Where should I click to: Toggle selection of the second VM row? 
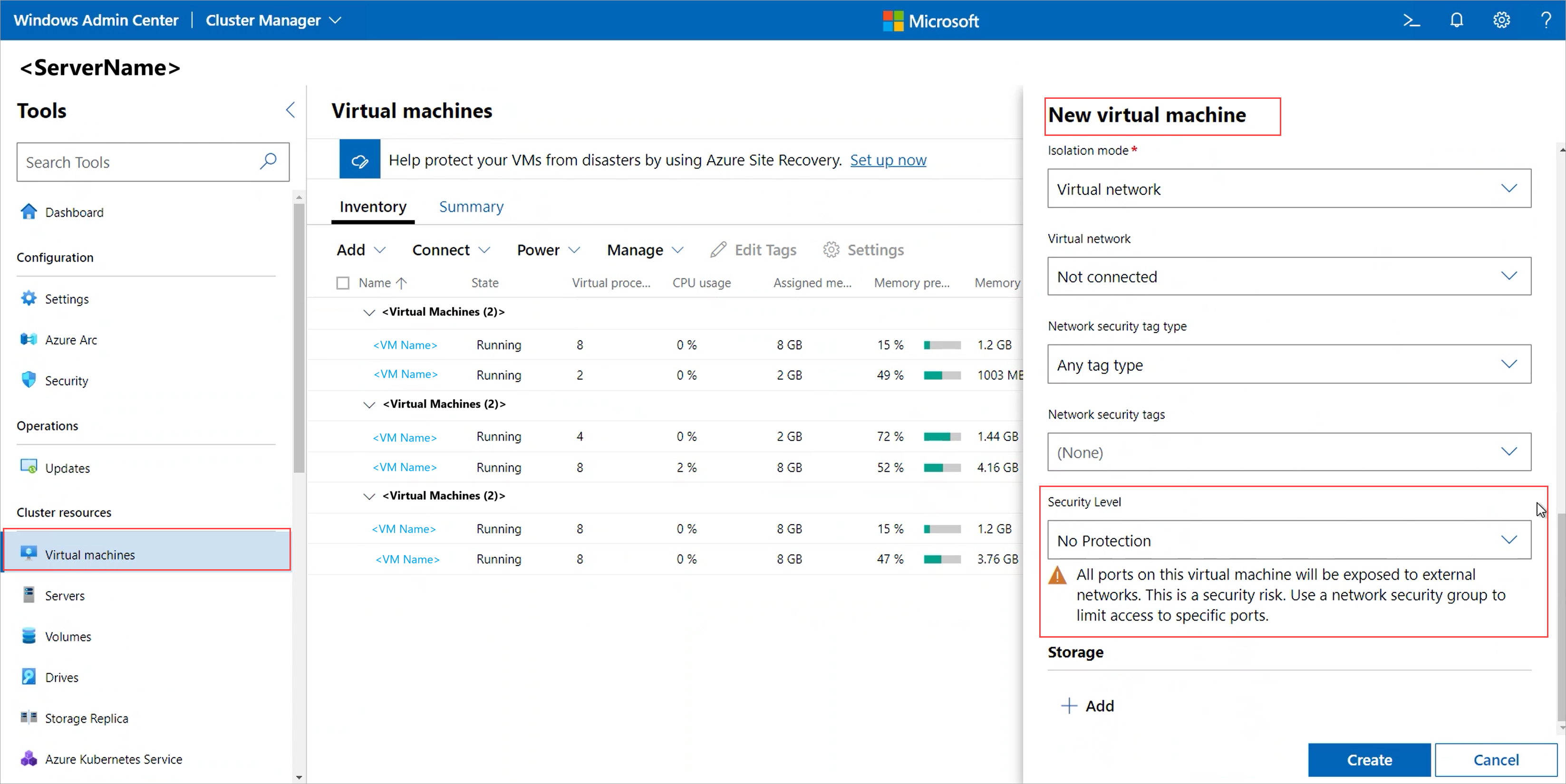pos(342,375)
